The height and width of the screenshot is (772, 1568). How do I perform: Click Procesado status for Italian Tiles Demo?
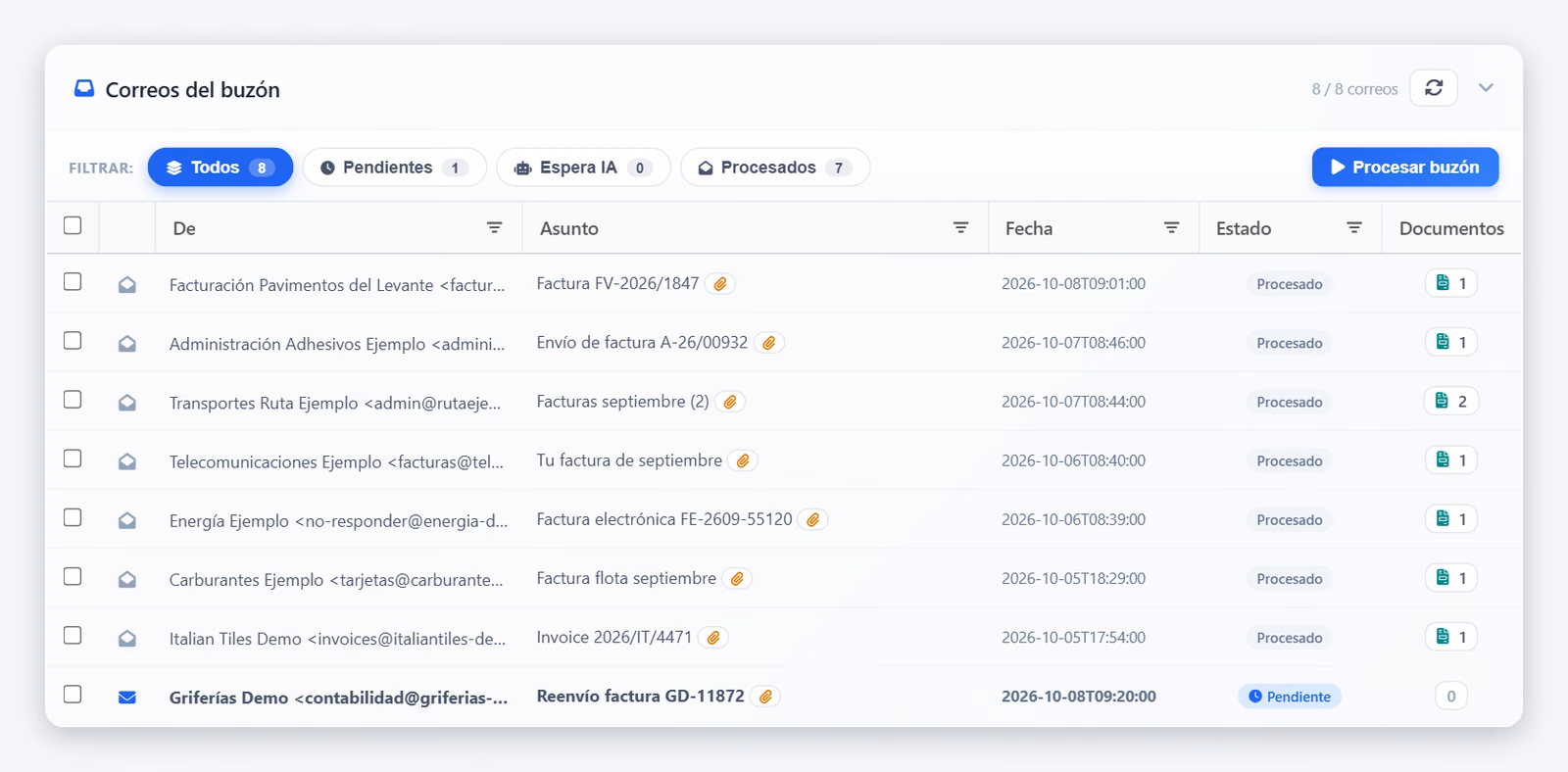click(x=1289, y=638)
